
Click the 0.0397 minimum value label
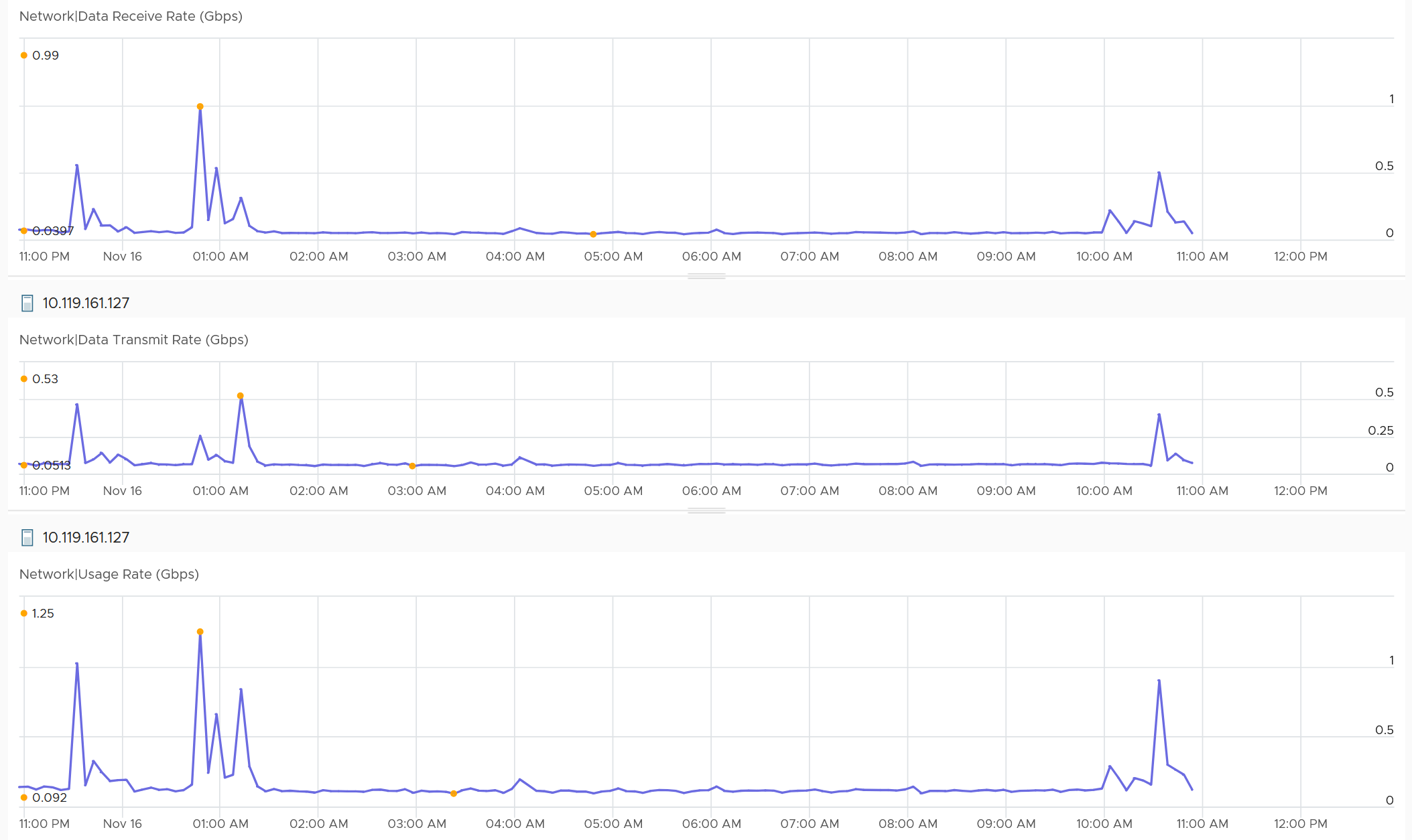(x=53, y=231)
